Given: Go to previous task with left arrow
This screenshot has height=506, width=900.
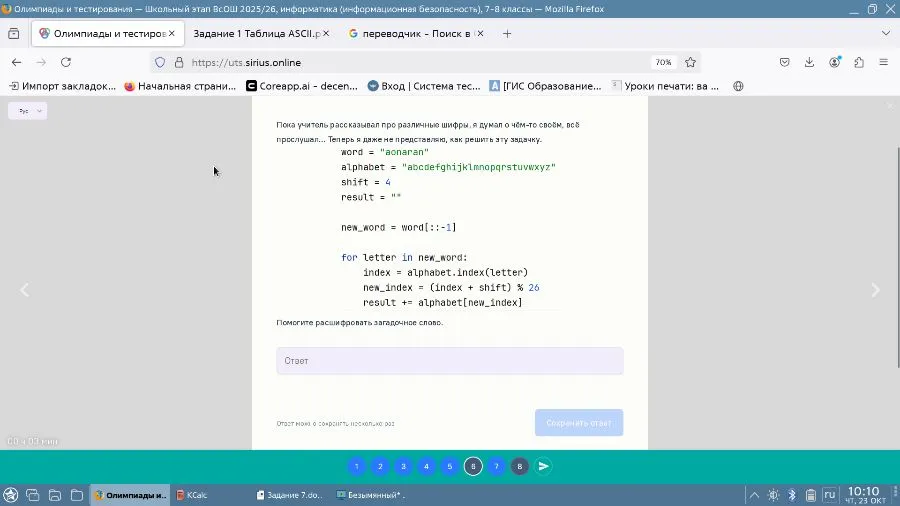Looking at the screenshot, I should [x=24, y=290].
